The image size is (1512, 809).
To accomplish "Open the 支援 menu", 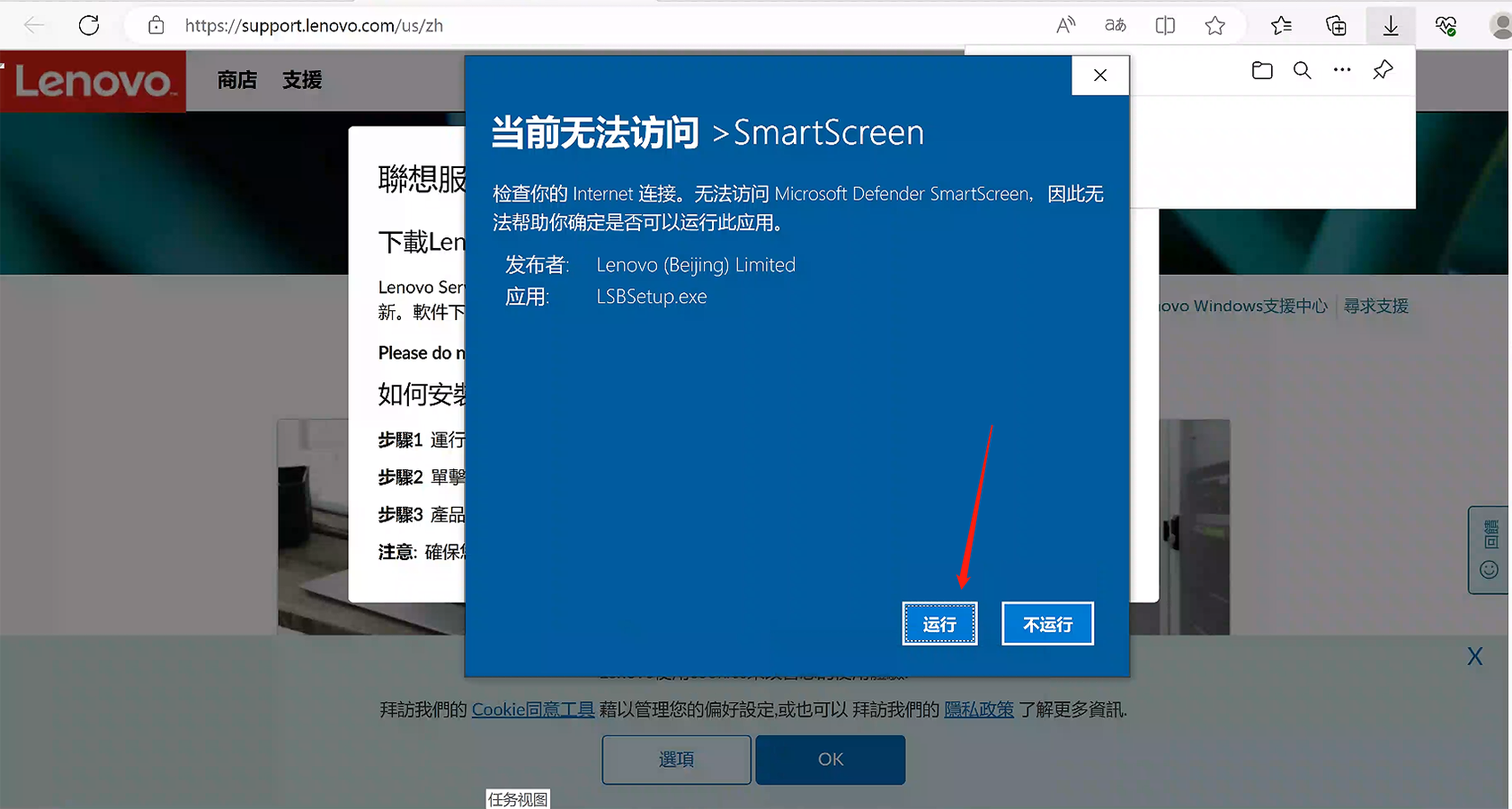I will tap(302, 80).
